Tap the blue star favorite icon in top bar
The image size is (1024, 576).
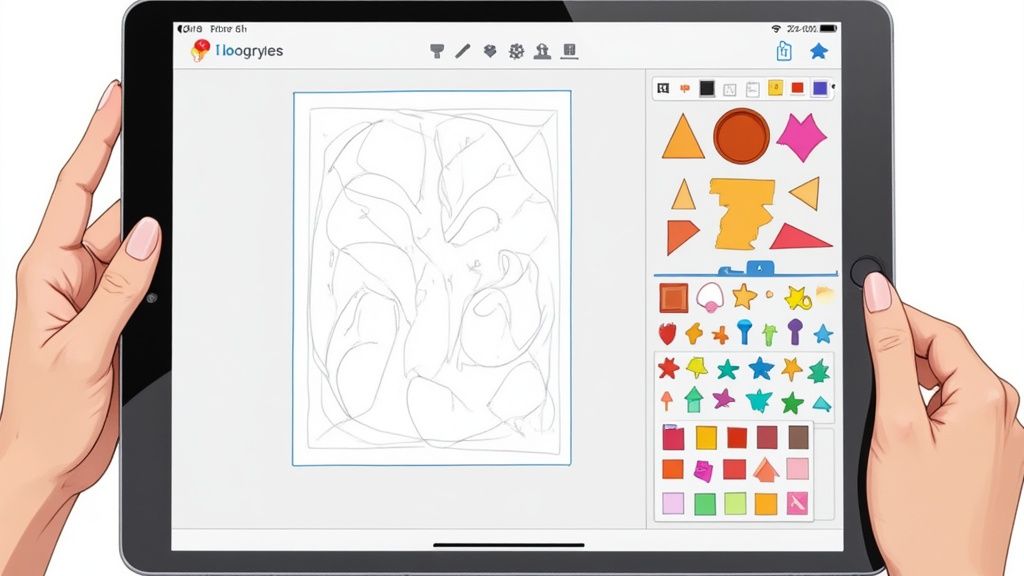point(819,51)
